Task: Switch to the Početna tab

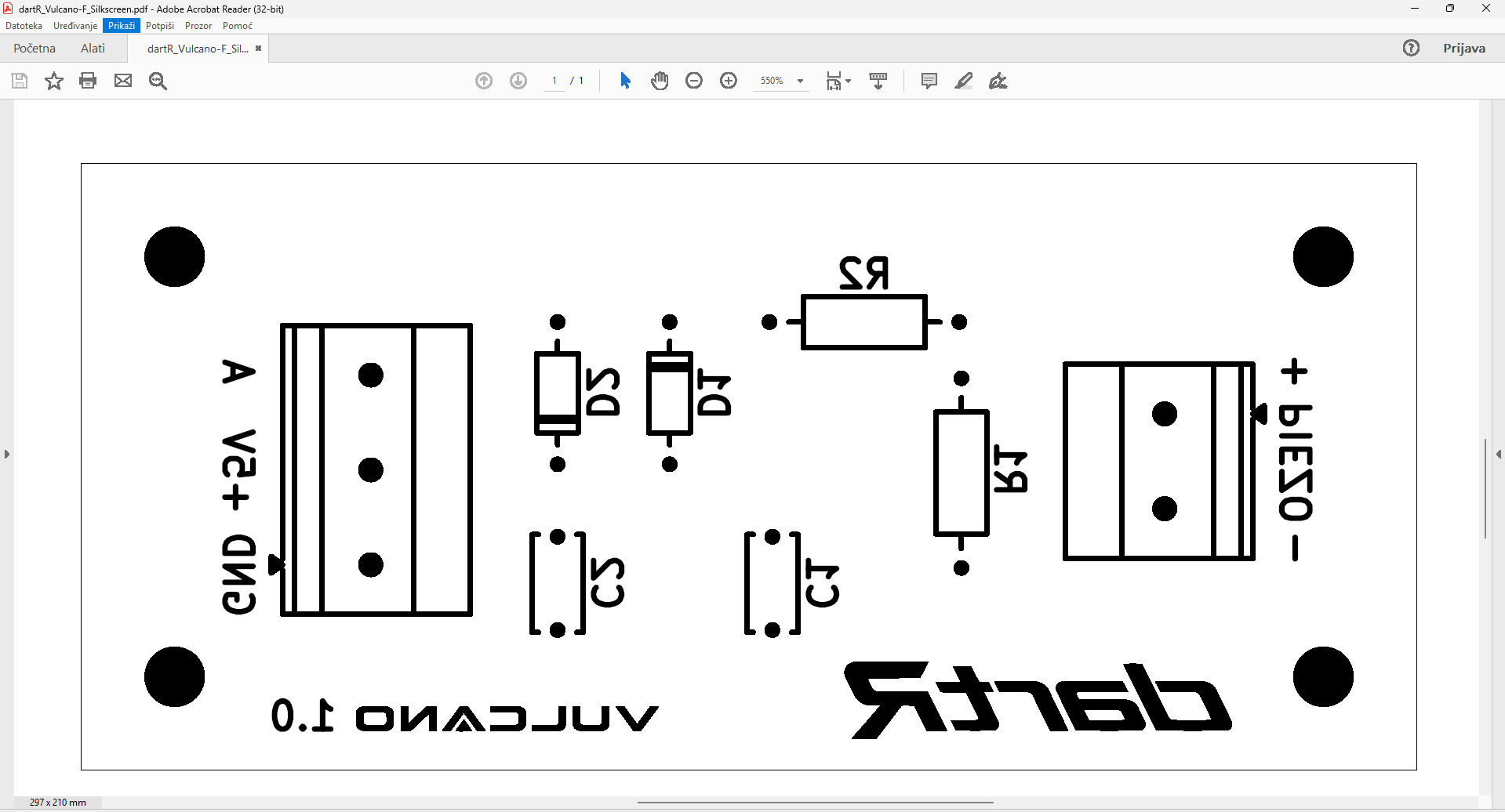Action: click(35, 49)
